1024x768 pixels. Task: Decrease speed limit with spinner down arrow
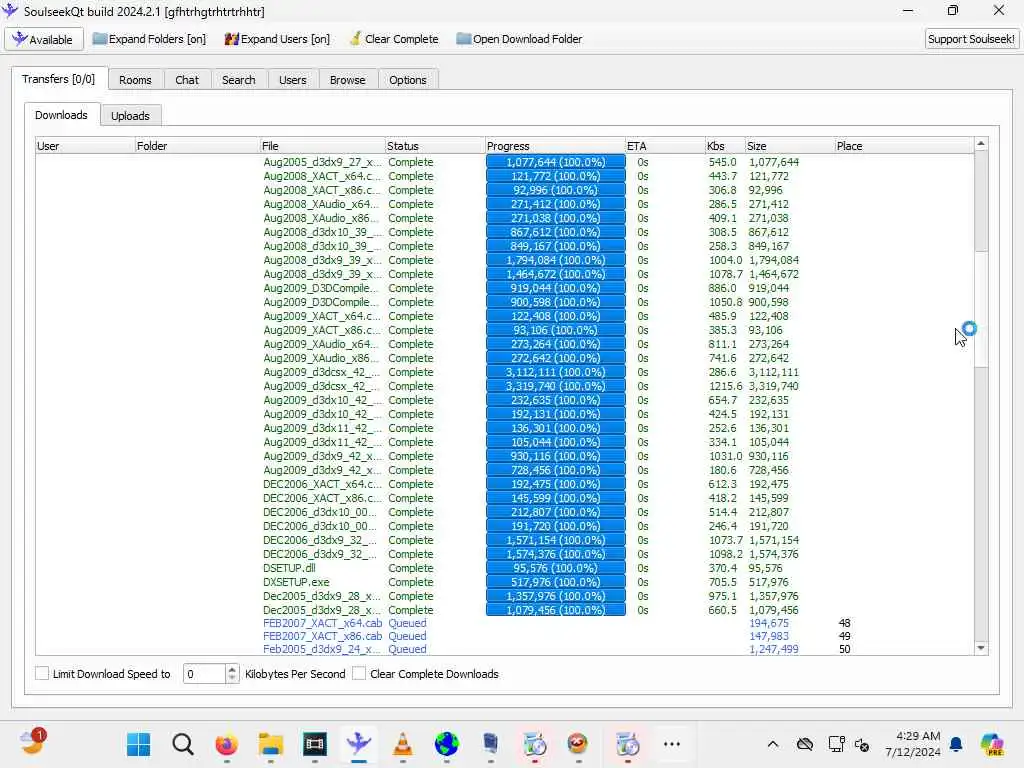tap(232, 679)
